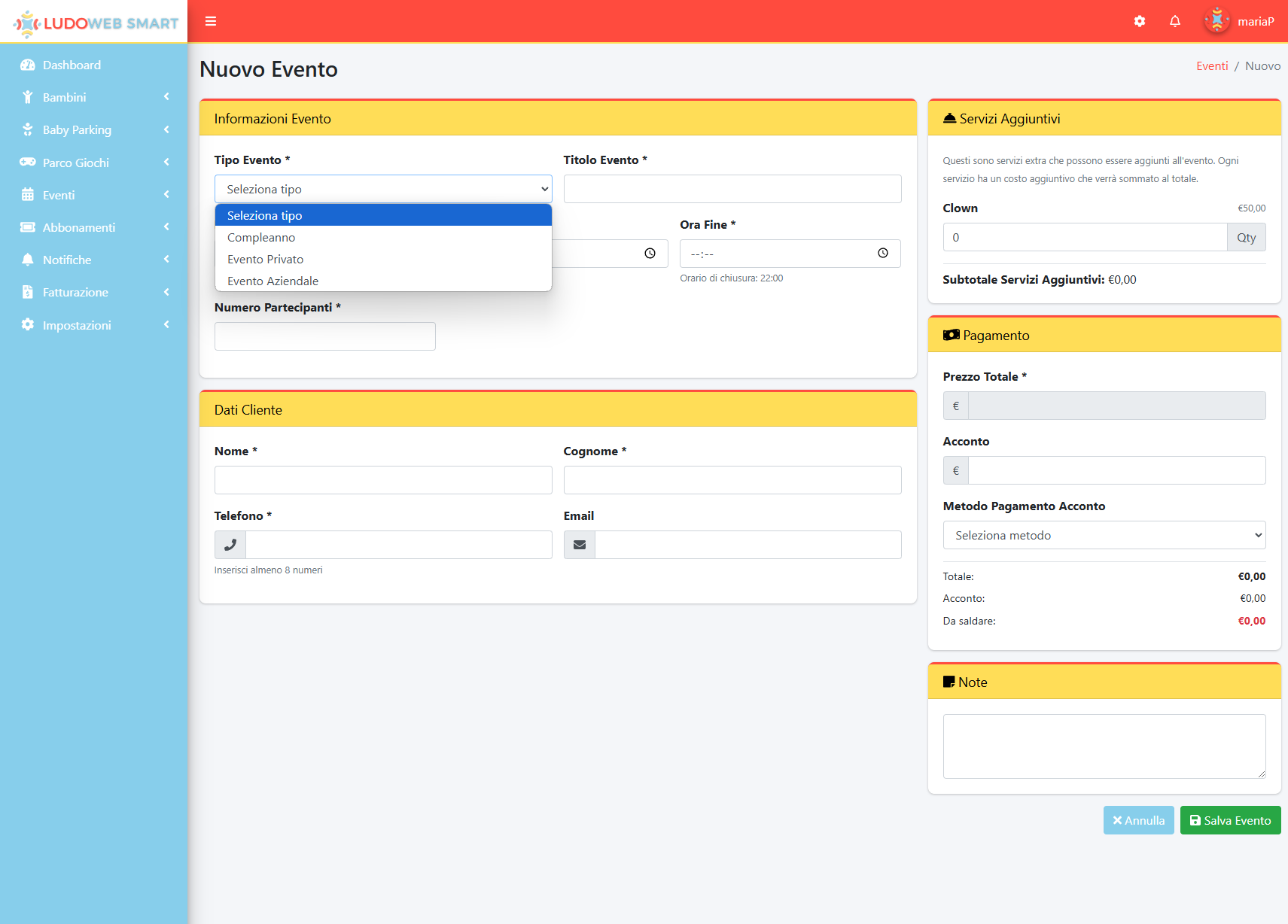The height and width of the screenshot is (924, 1288).
Task: Toggle the sidebar with the hamburger icon
Action: pyautogui.click(x=211, y=21)
